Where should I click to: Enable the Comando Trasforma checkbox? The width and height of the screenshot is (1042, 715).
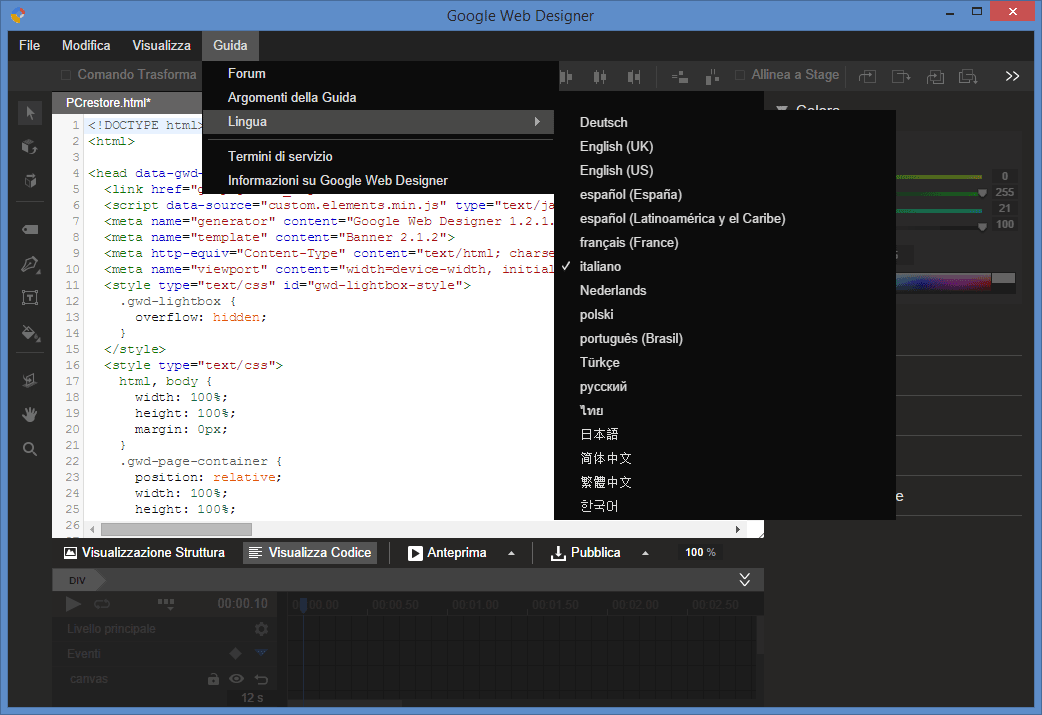(x=66, y=75)
